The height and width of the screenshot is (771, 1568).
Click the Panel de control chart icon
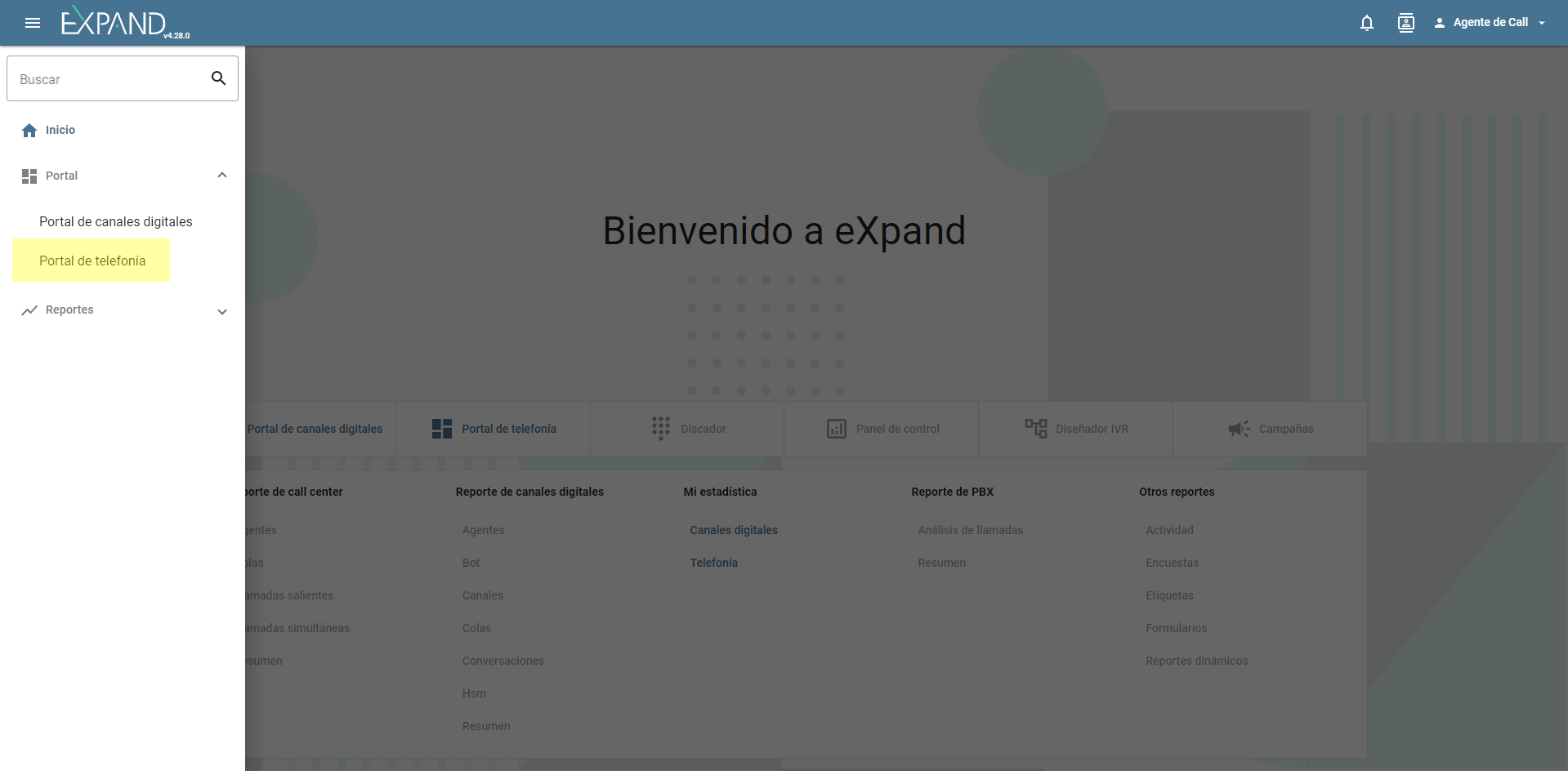pyautogui.click(x=837, y=429)
